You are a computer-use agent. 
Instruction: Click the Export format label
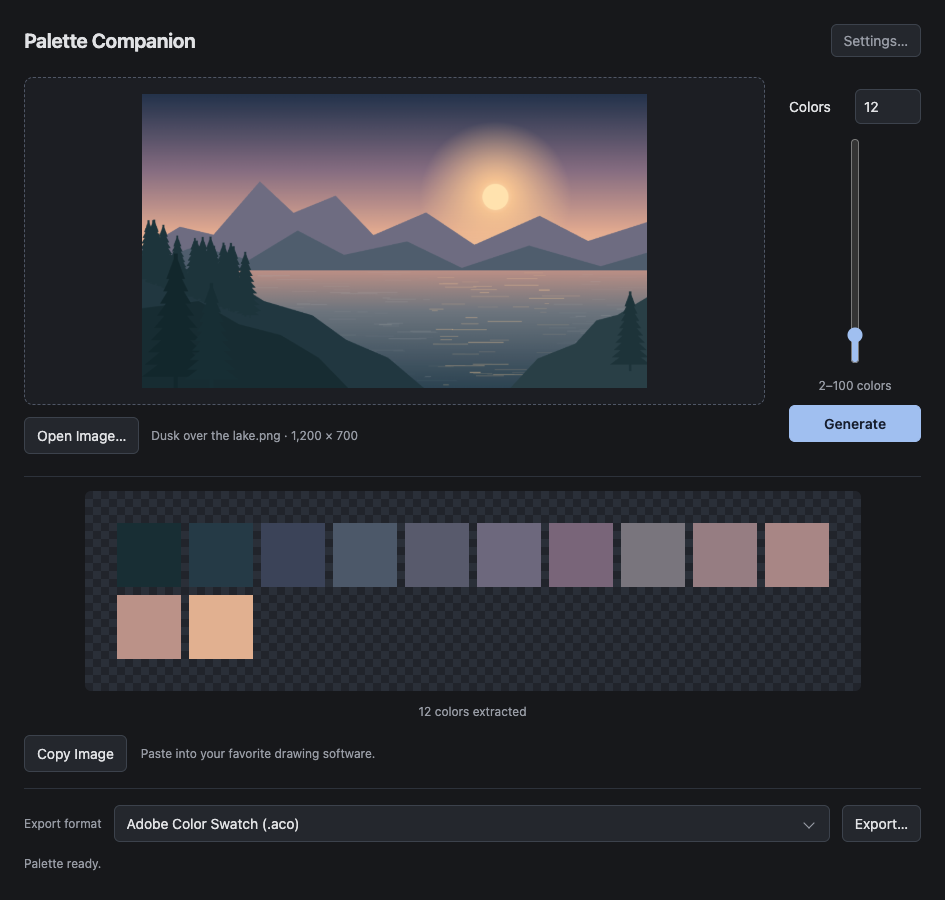coord(63,823)
